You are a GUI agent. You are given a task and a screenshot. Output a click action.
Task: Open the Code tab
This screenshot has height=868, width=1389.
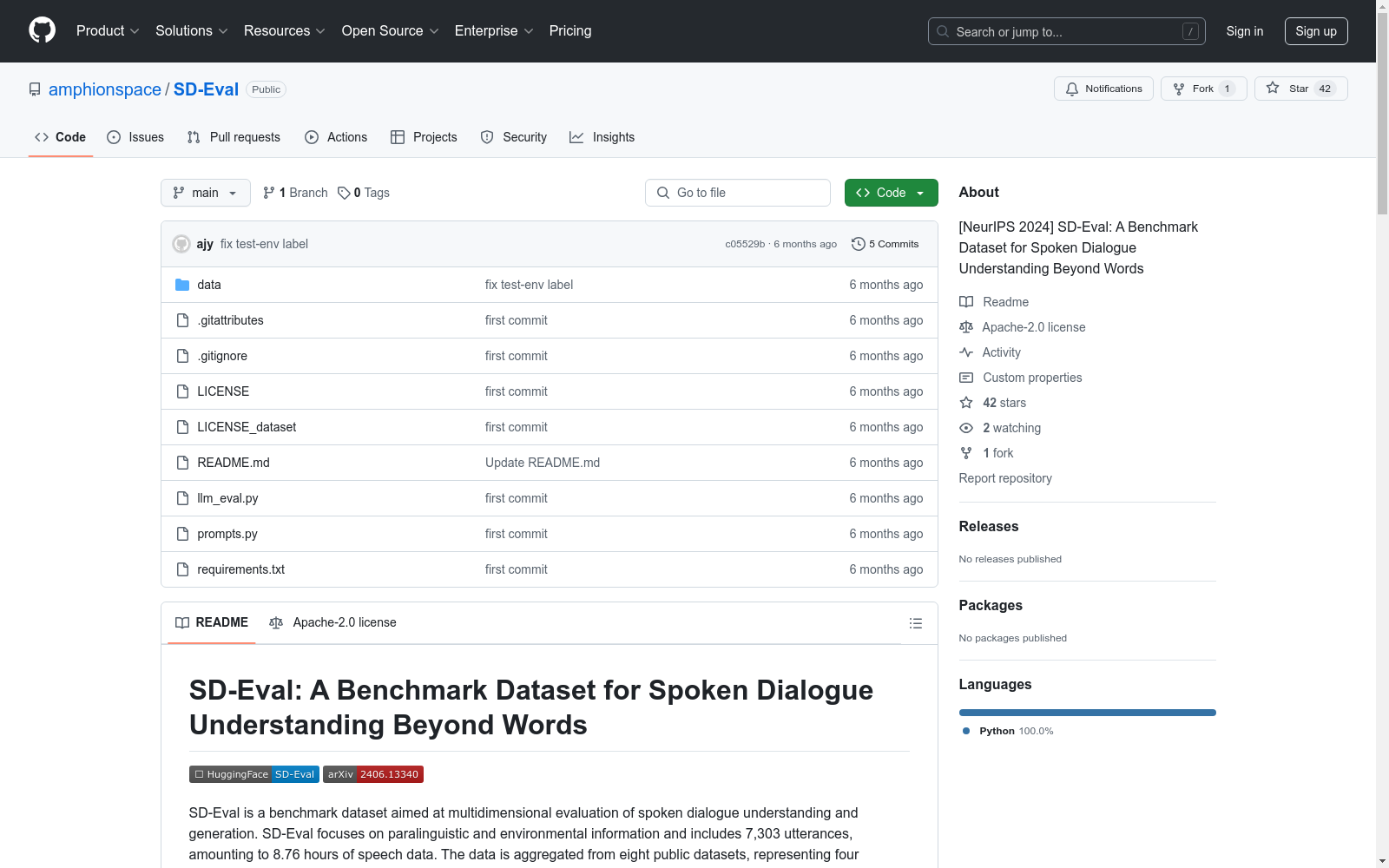(x=61, y=137)
